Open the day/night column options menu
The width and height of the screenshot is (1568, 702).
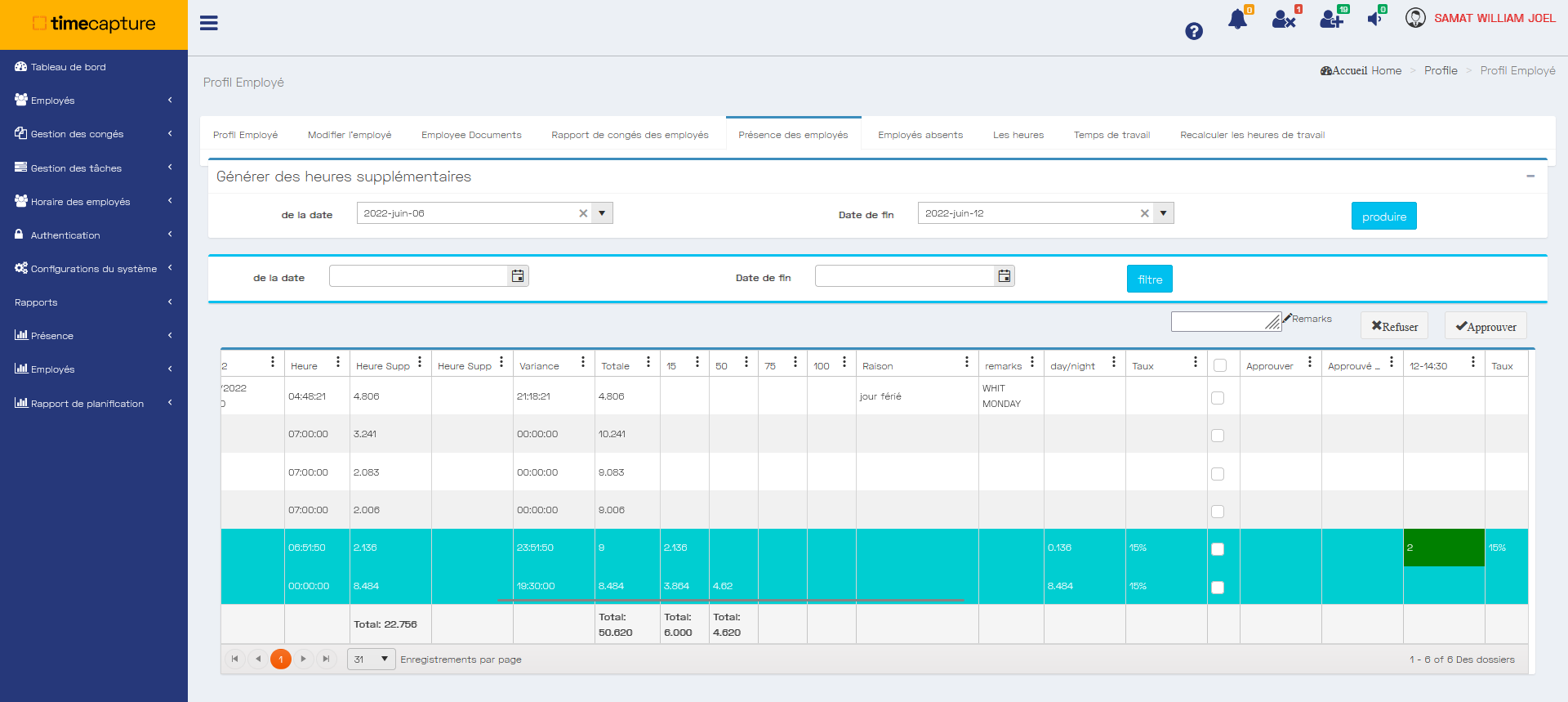tap(1114, 362)
